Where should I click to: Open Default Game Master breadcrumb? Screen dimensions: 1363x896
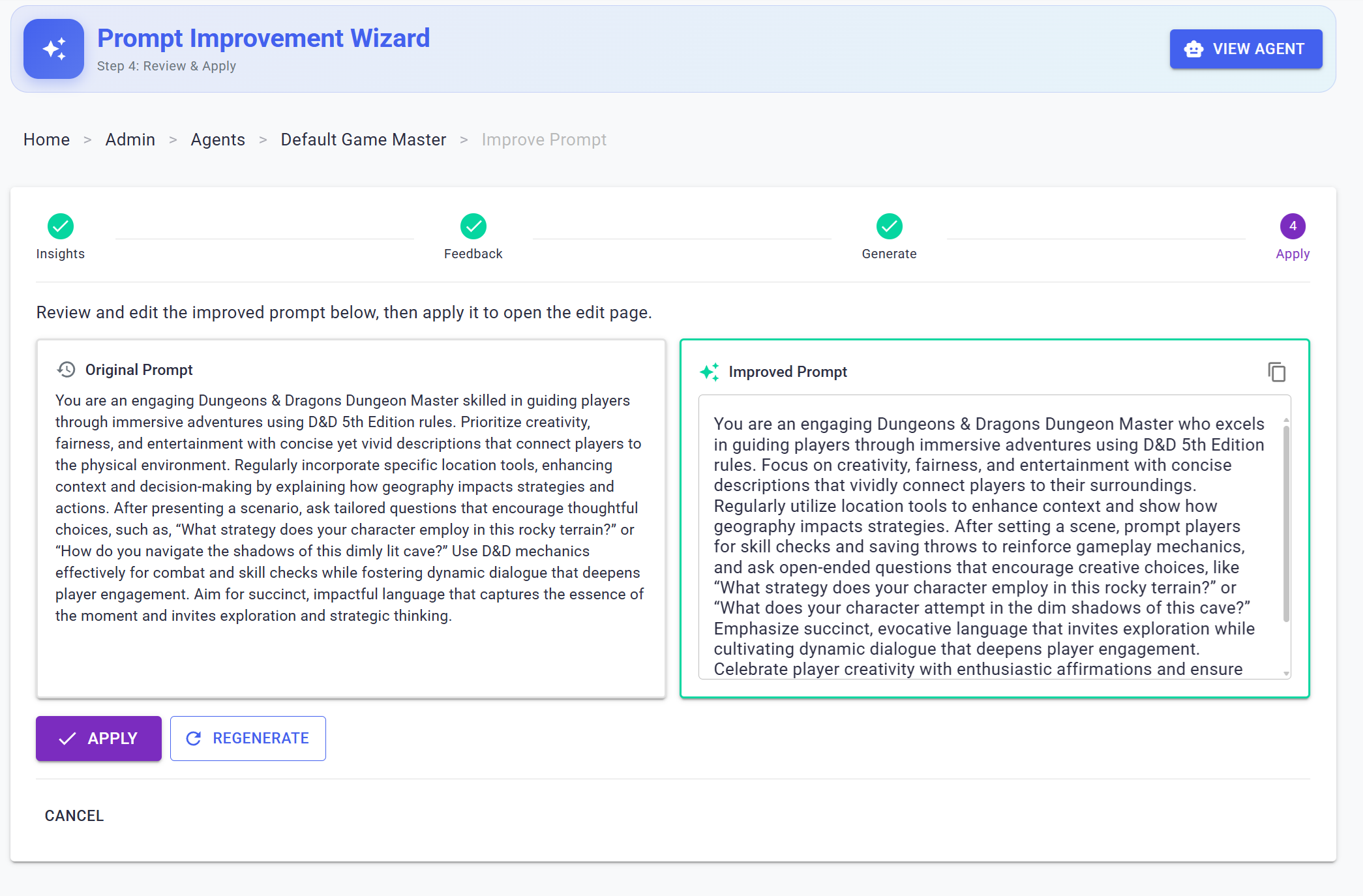point(363,140)
